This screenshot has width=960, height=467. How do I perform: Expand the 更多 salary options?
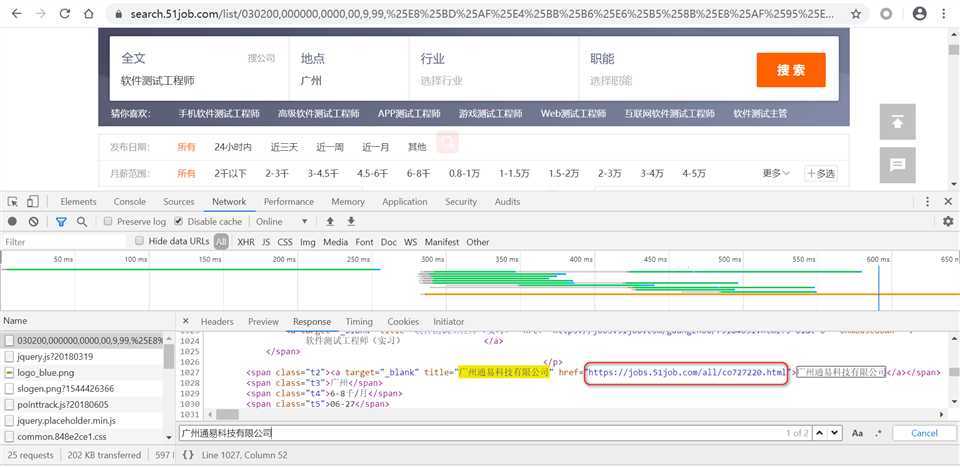coord(776,174)
